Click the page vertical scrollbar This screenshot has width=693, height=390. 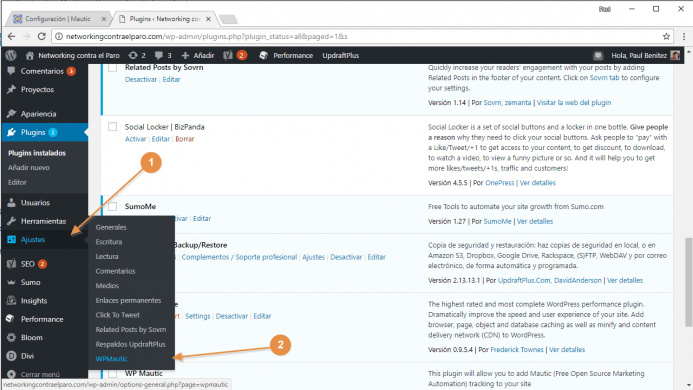[688, 283]
